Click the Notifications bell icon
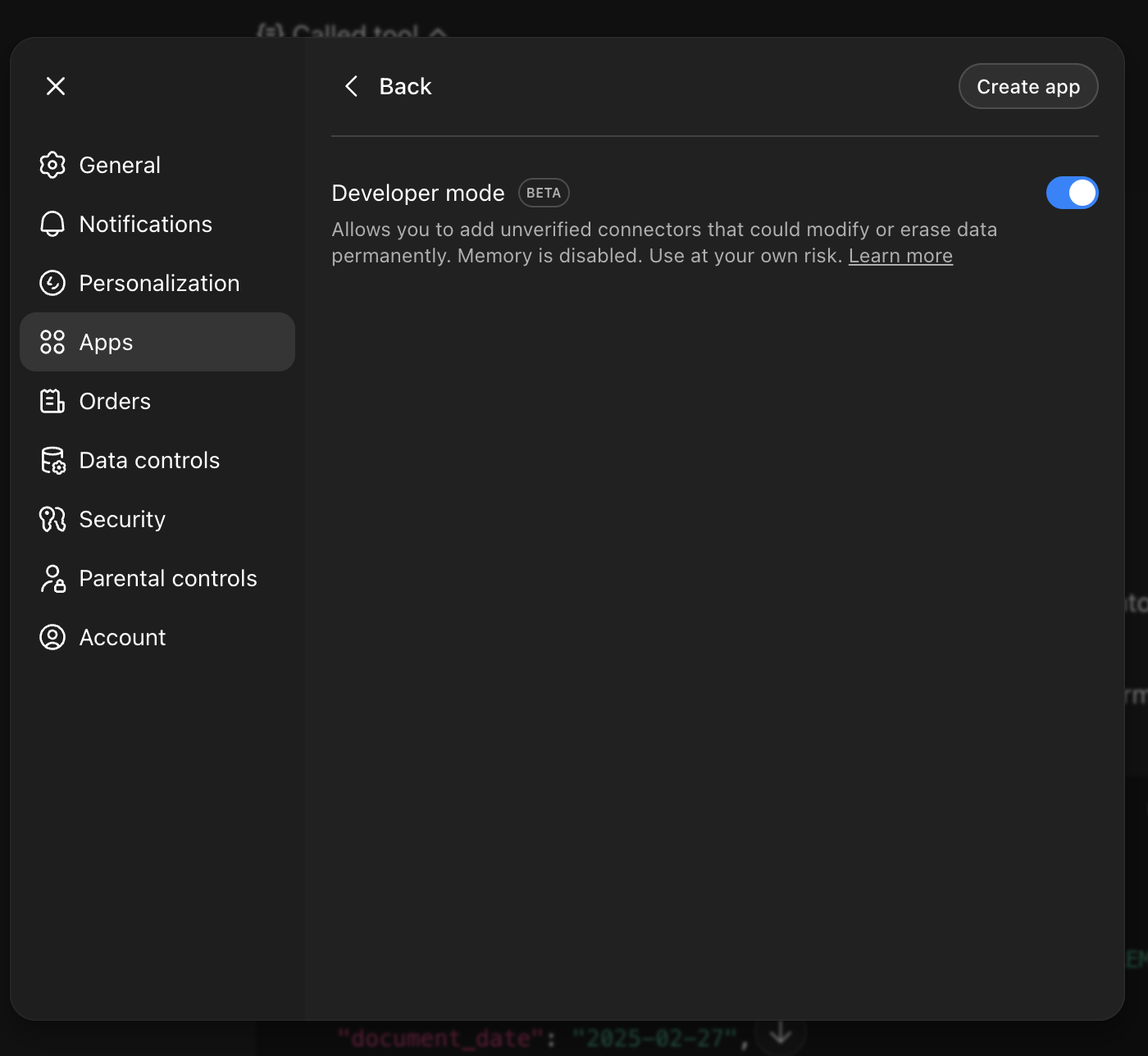1148x1056 pixels. (52, 224)
